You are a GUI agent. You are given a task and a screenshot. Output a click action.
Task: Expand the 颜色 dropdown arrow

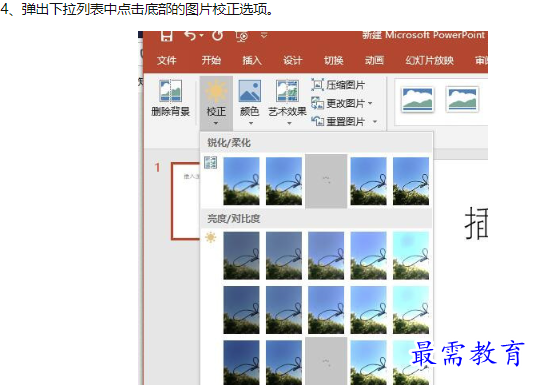(251, 123)
